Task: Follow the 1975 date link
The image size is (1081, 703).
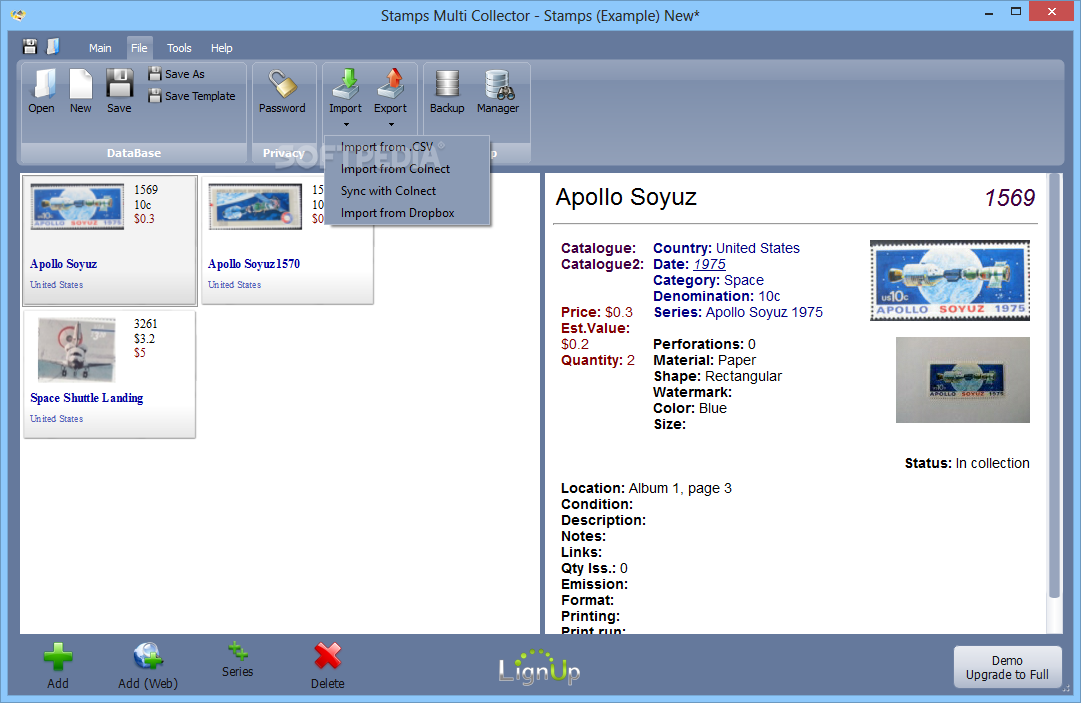Action: click(x=709, y=264)
